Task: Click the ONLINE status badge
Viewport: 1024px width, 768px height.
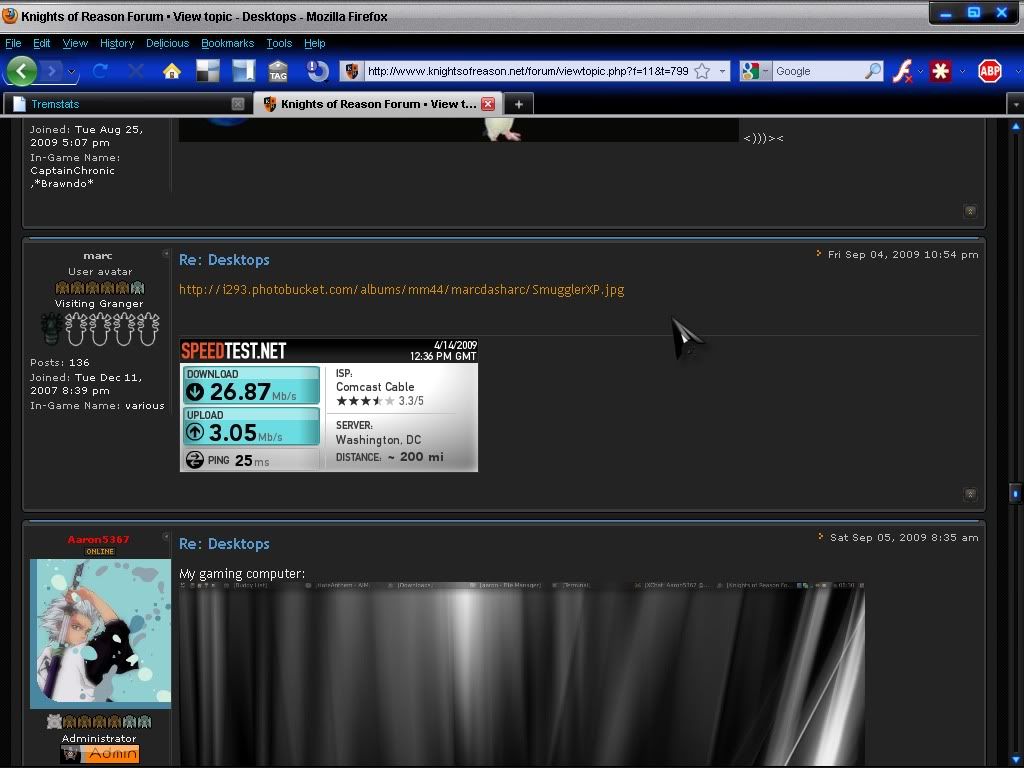Action: (99, 551)
